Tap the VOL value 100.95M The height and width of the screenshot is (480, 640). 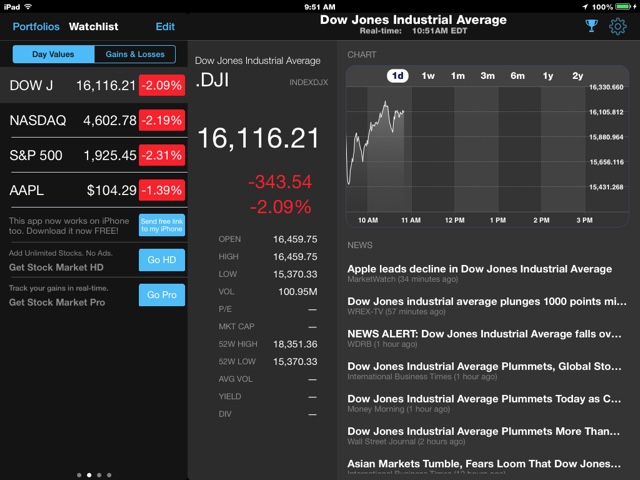click(x=298, y=291)
